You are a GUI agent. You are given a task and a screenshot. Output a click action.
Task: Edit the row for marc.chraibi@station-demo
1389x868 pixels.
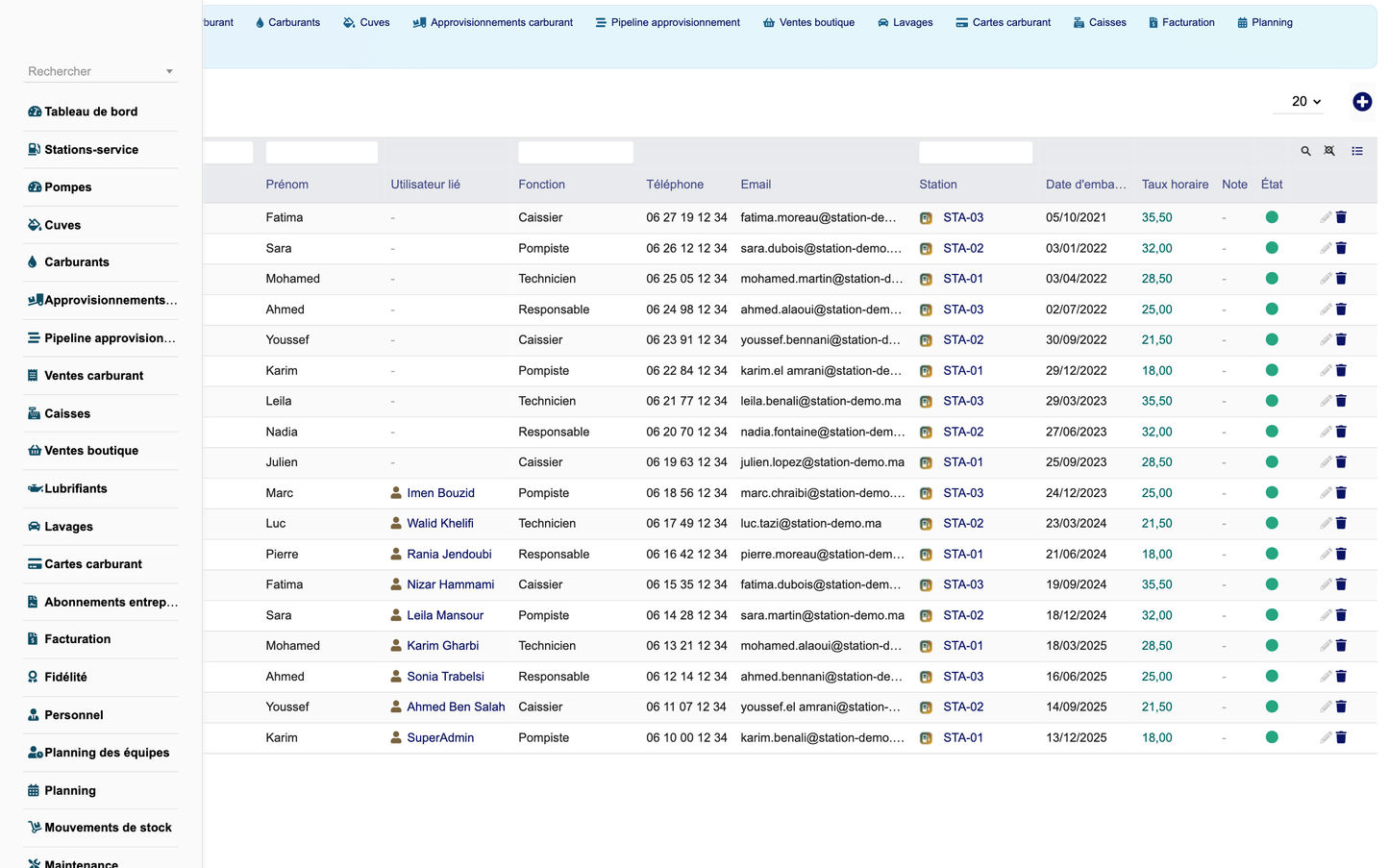1326,493
